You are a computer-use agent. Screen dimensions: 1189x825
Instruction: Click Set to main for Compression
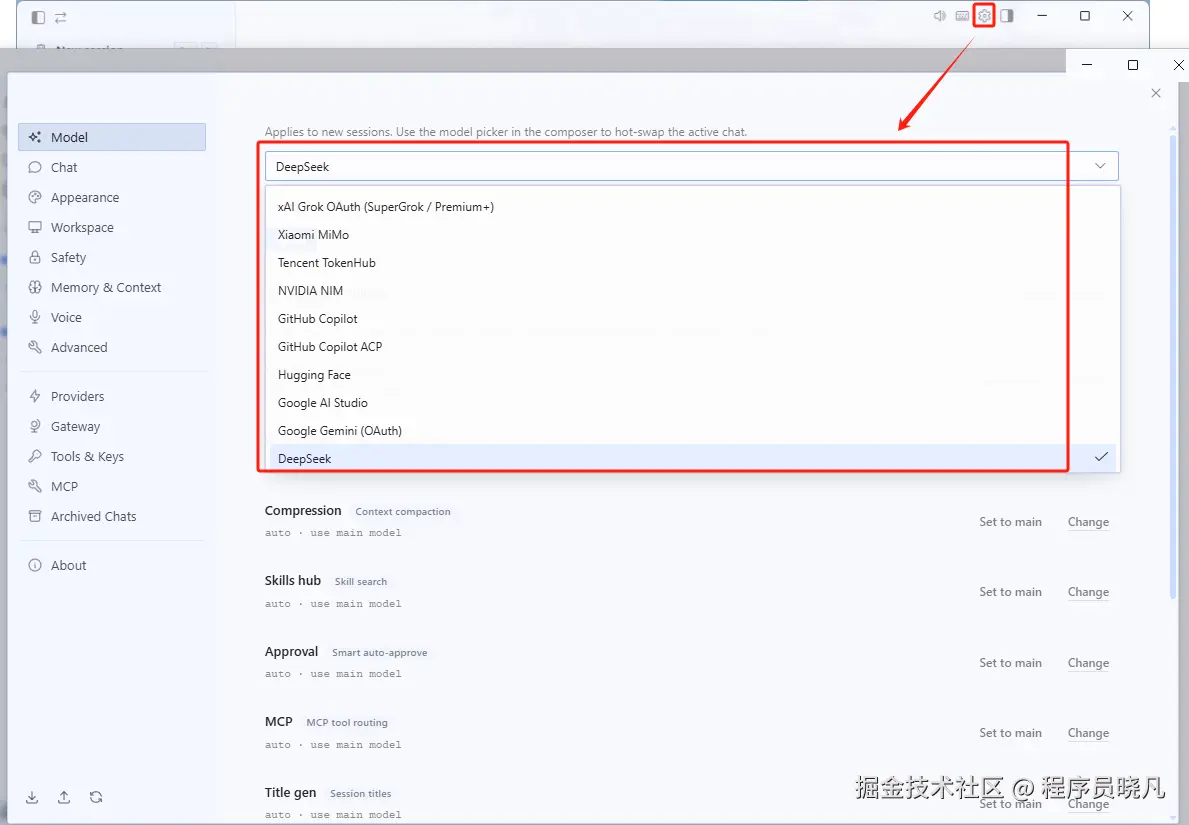[1010, 522]
